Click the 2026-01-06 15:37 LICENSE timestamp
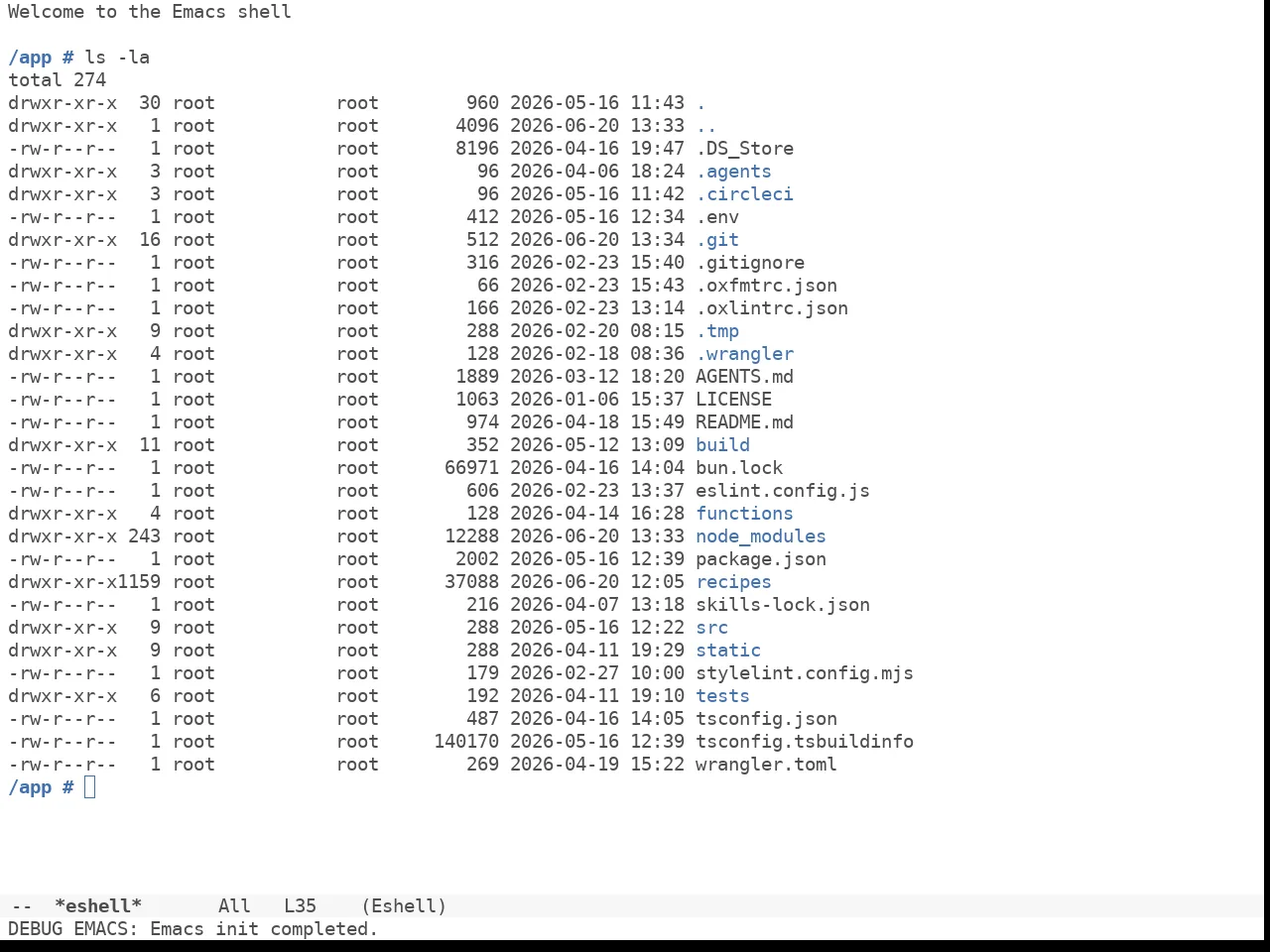Image resolution: width=1270 pixels, height=952 pixels. [x=597, y=400]
